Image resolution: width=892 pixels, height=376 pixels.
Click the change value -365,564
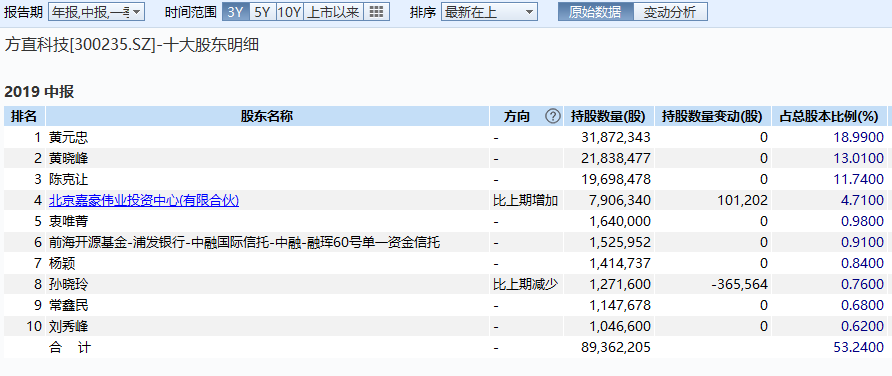point(740,284)
